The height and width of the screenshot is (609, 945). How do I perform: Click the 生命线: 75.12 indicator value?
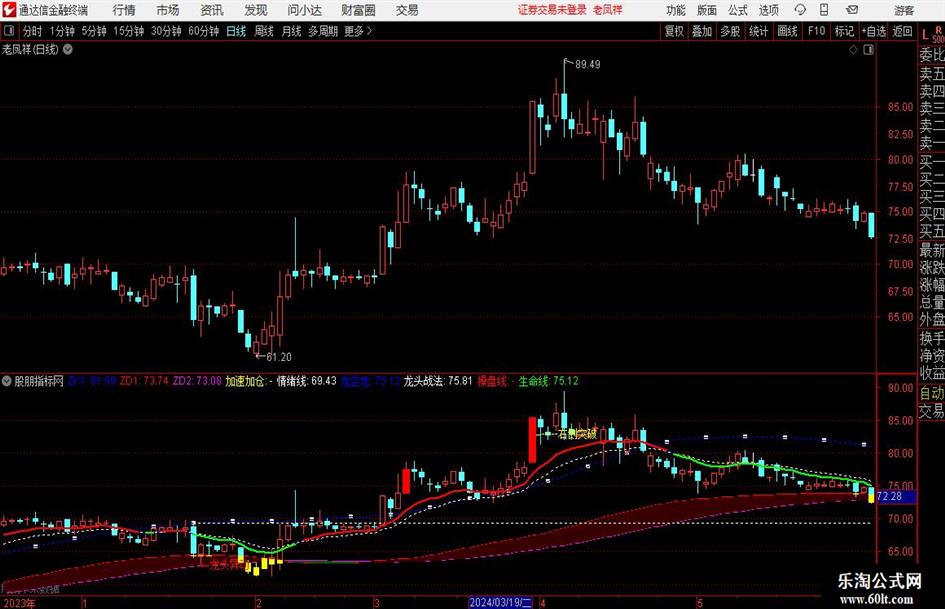(x=548, y=381)
